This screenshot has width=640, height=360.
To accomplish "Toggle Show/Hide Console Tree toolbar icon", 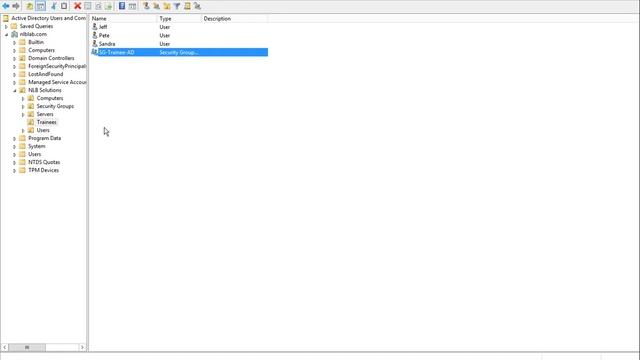I will pos(41,6).
